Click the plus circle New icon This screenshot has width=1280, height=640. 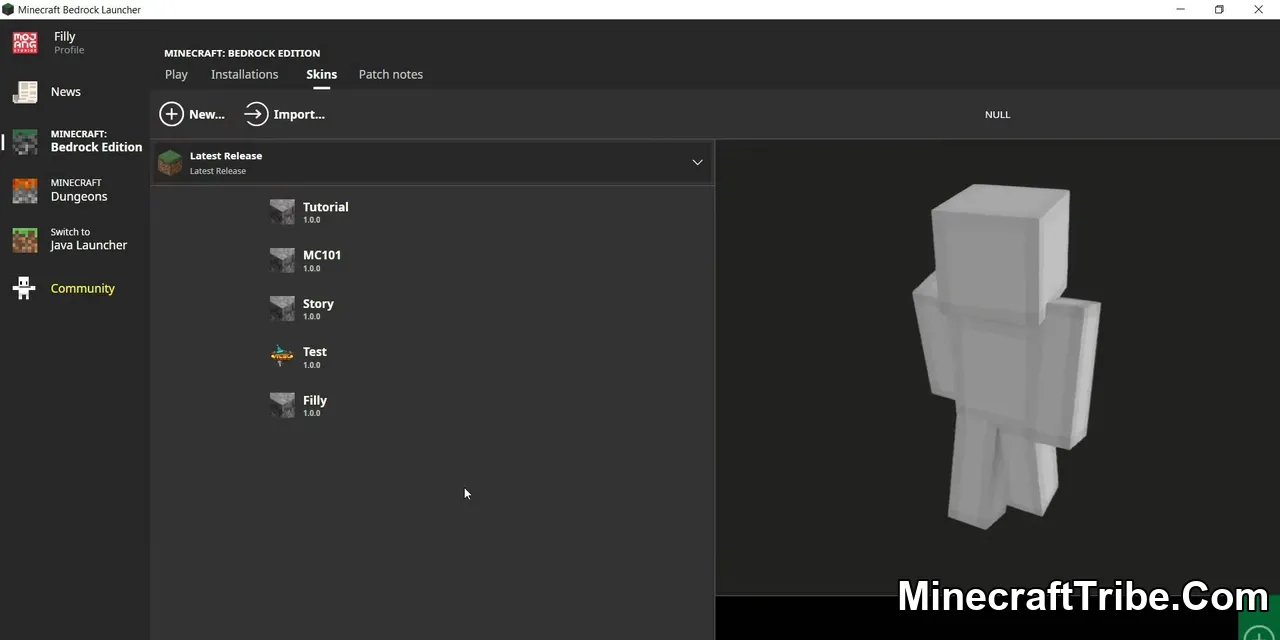click(x=172, y=114)
